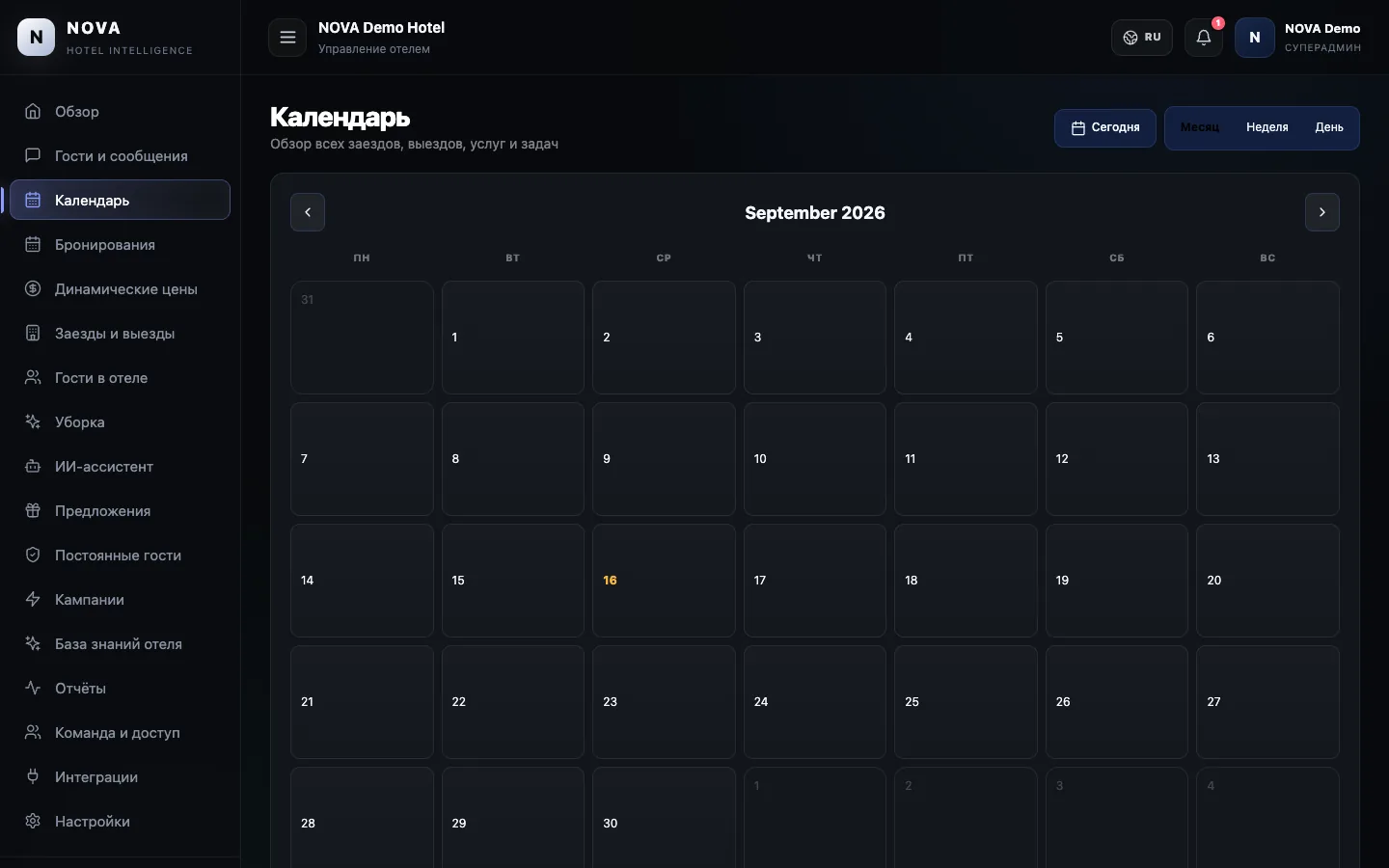Screen dimensions: 1389x868
Task: Open ИИ-ассистент robot icon
Action: click(33, 466)
